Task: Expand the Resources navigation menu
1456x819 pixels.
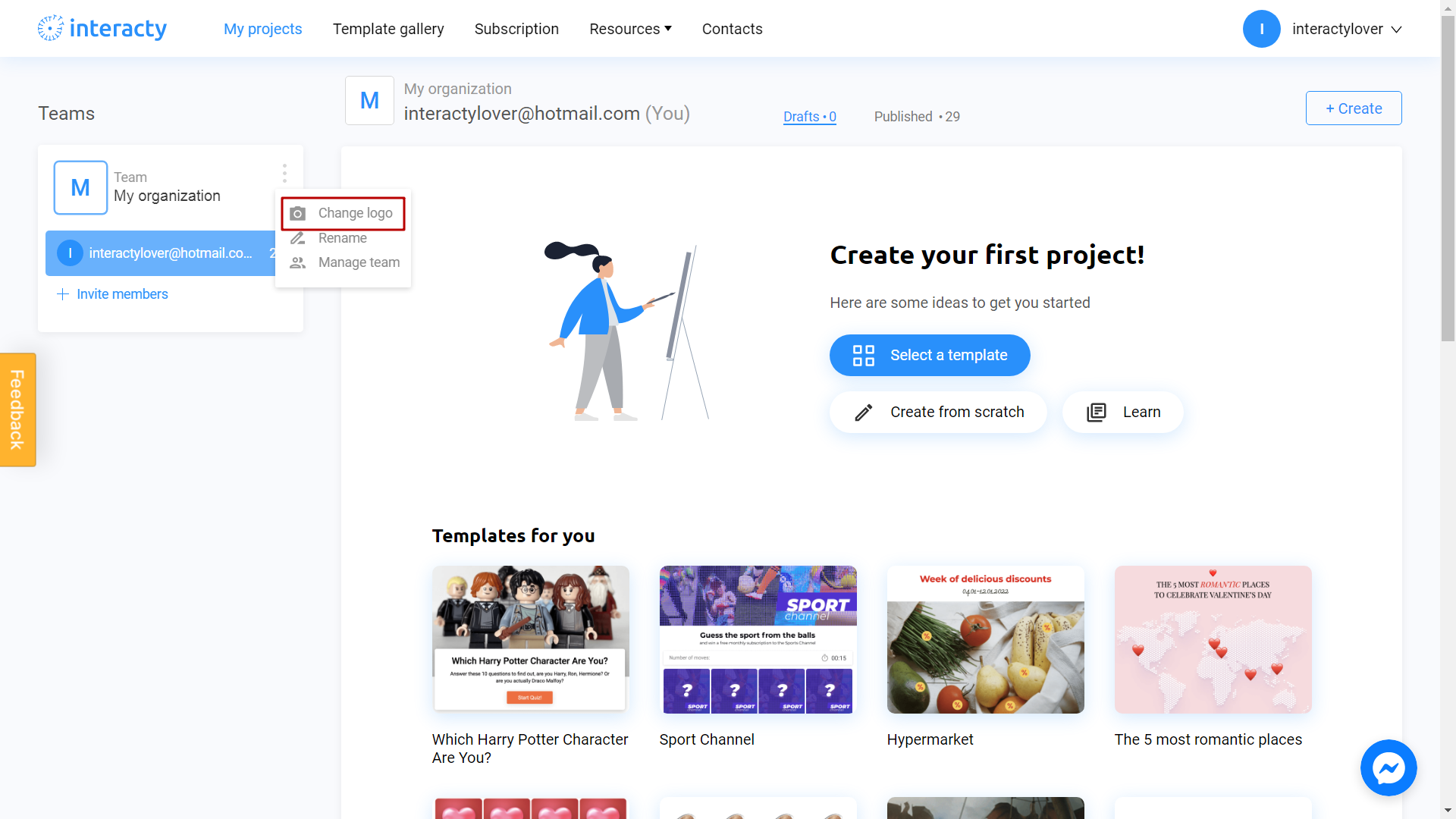Action: click(x=630, y=28)
